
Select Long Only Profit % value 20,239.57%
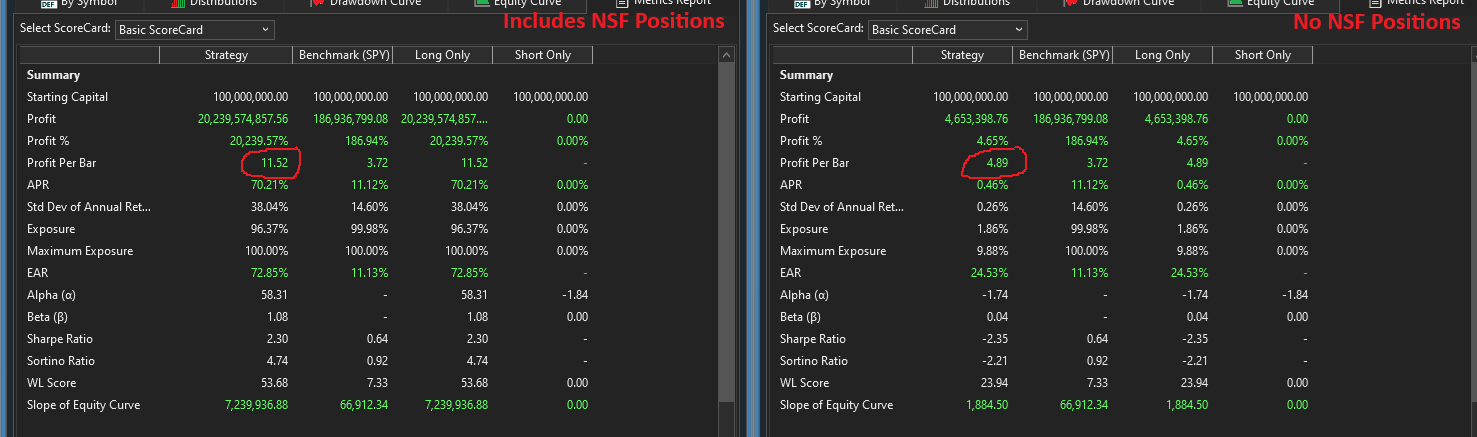[x=459, y=141]
